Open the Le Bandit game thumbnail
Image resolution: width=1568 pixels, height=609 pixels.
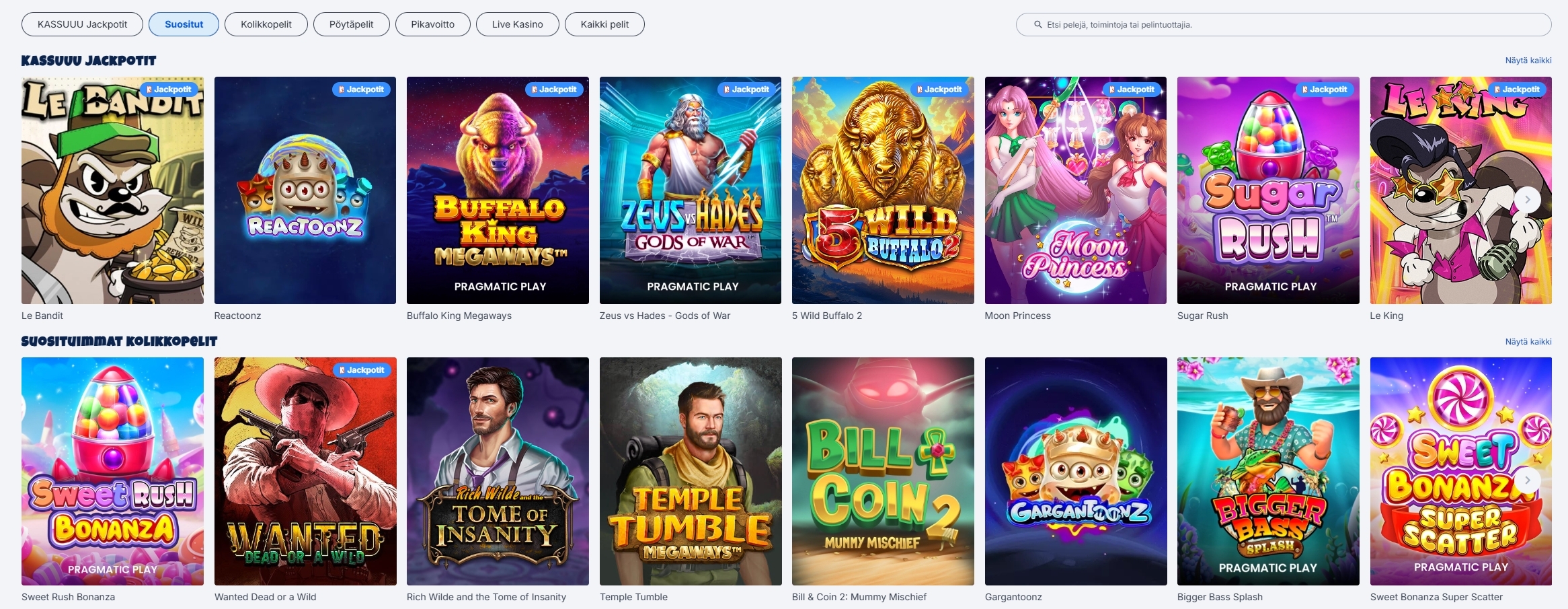[x=112, y=190]
